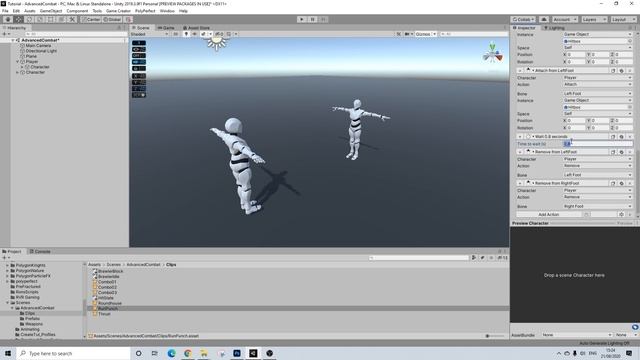
Task: Start Play mode with the Play button
Action: click(x=302, y=19)
